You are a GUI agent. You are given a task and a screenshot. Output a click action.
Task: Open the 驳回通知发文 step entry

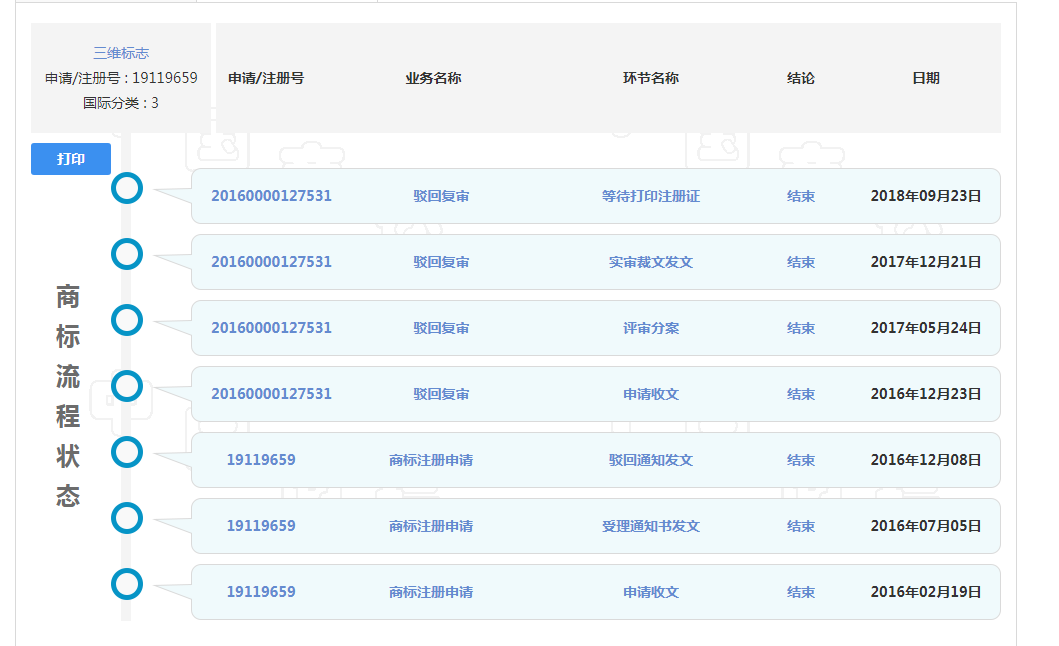tap(649, 460)
